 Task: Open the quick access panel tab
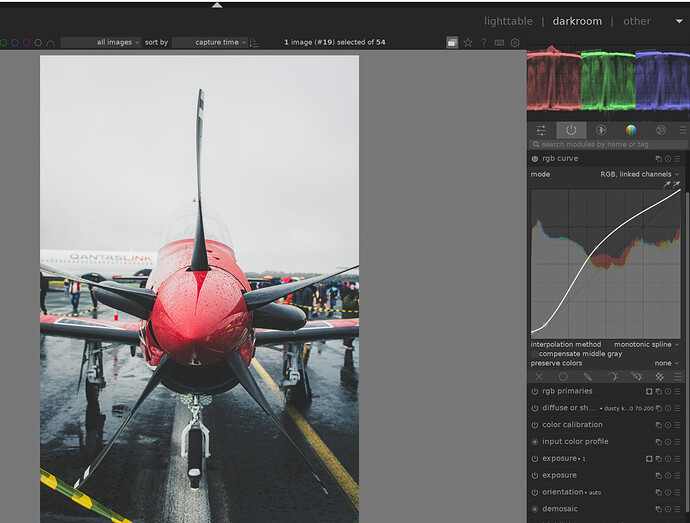(x=541, y=130)
